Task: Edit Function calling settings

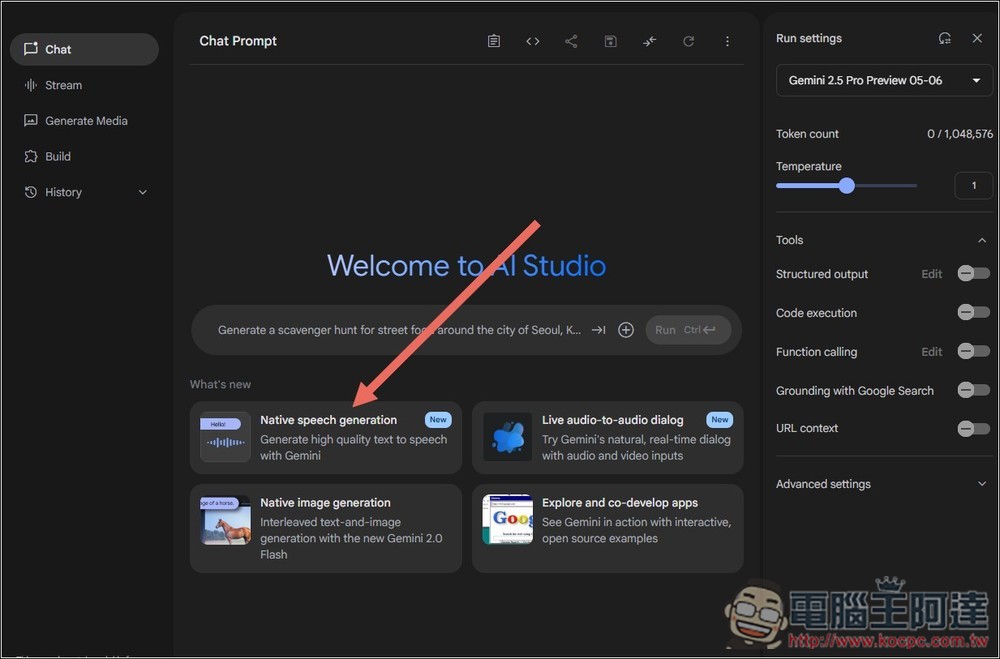Action: coord(931,352)
